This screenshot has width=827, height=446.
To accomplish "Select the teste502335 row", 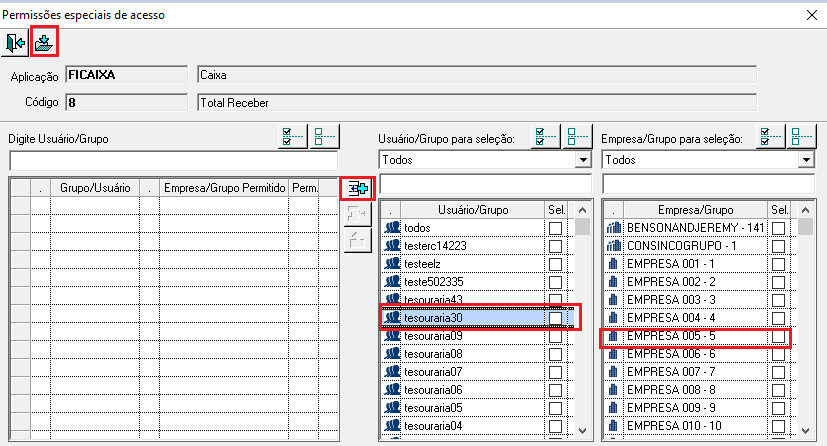I will (477, 282).
